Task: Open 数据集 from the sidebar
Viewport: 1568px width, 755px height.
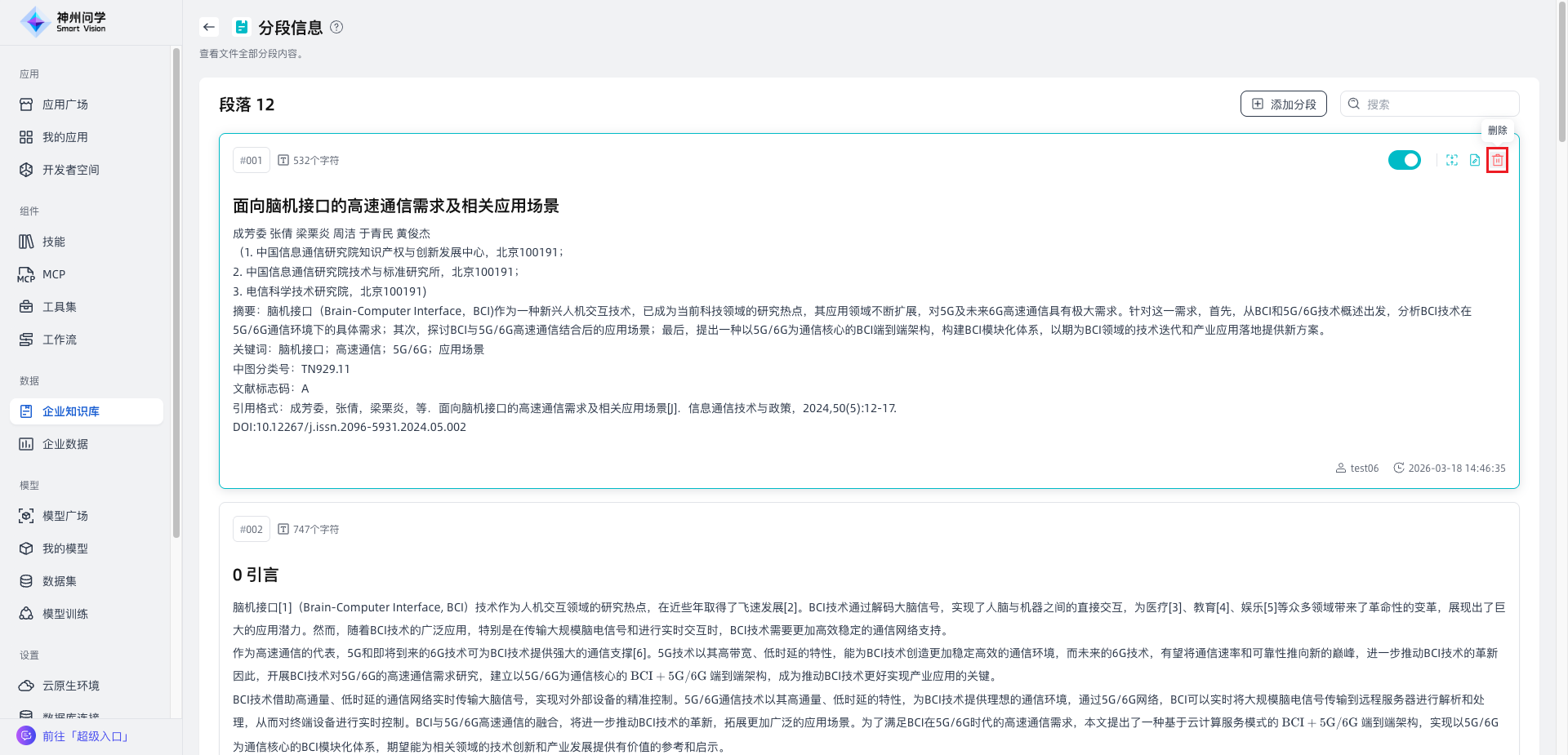Action: coord(87,581)
